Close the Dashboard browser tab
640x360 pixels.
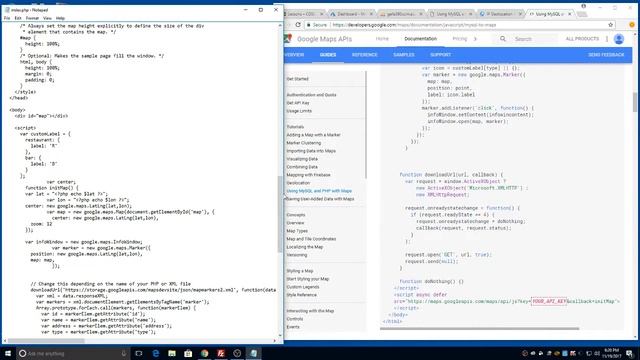371,14
